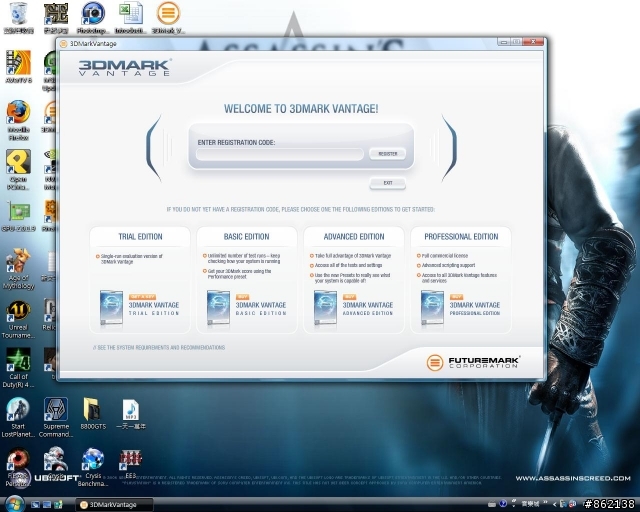Select the Basic Edition heading
640x512 pixels.
[247, 236]
